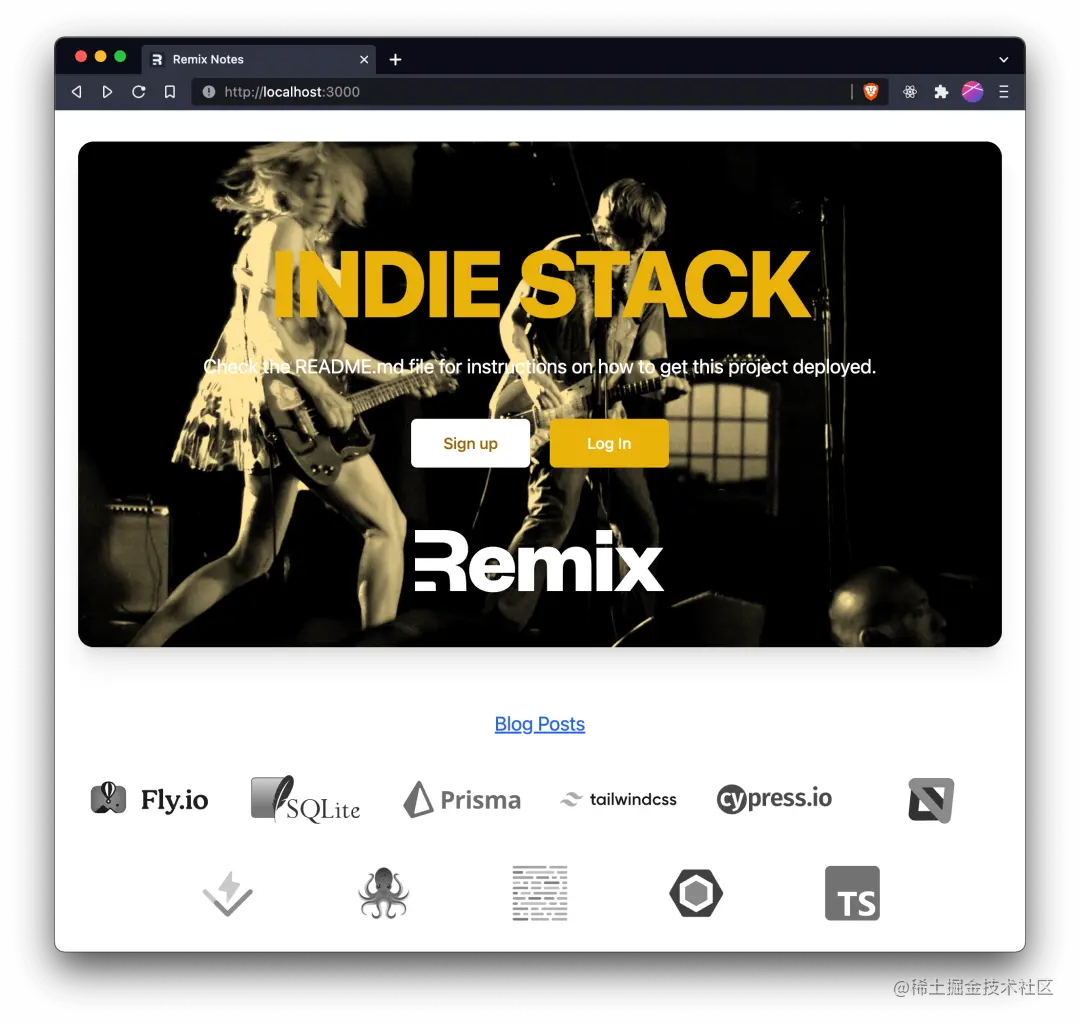Open the Fly.io logo link
The image size is (1080, 1024).
click(149, 800)
